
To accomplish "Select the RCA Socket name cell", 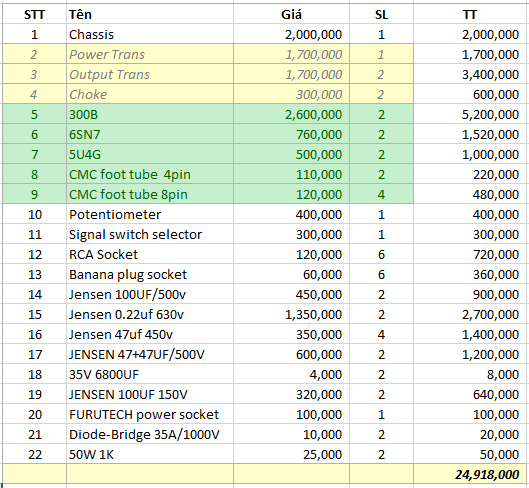I will (x=150, y=254).
